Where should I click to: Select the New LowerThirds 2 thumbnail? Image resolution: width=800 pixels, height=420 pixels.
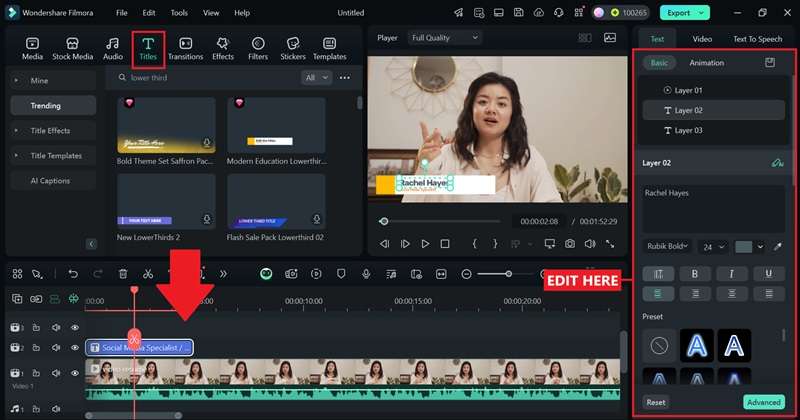coord(166,202)
